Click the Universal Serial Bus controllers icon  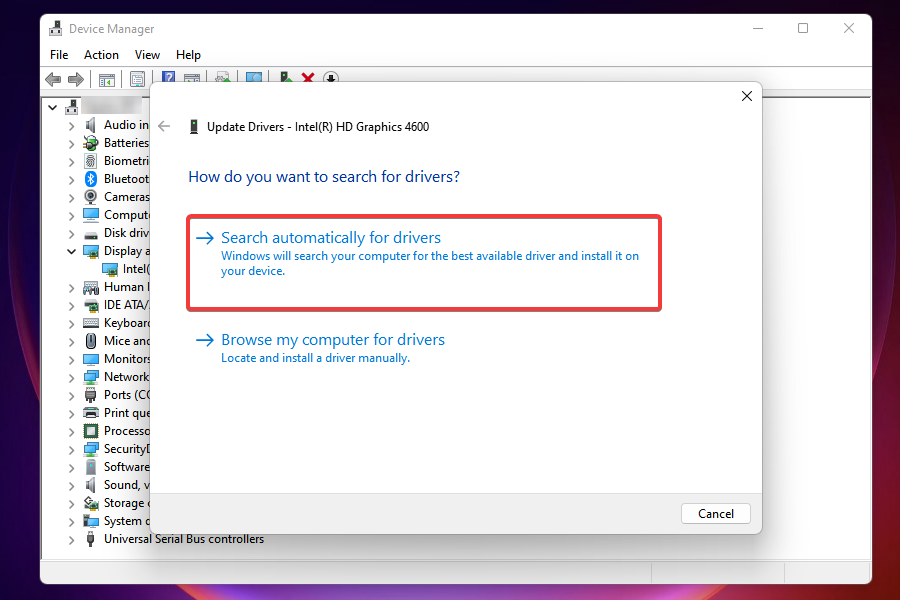(90, 539)
